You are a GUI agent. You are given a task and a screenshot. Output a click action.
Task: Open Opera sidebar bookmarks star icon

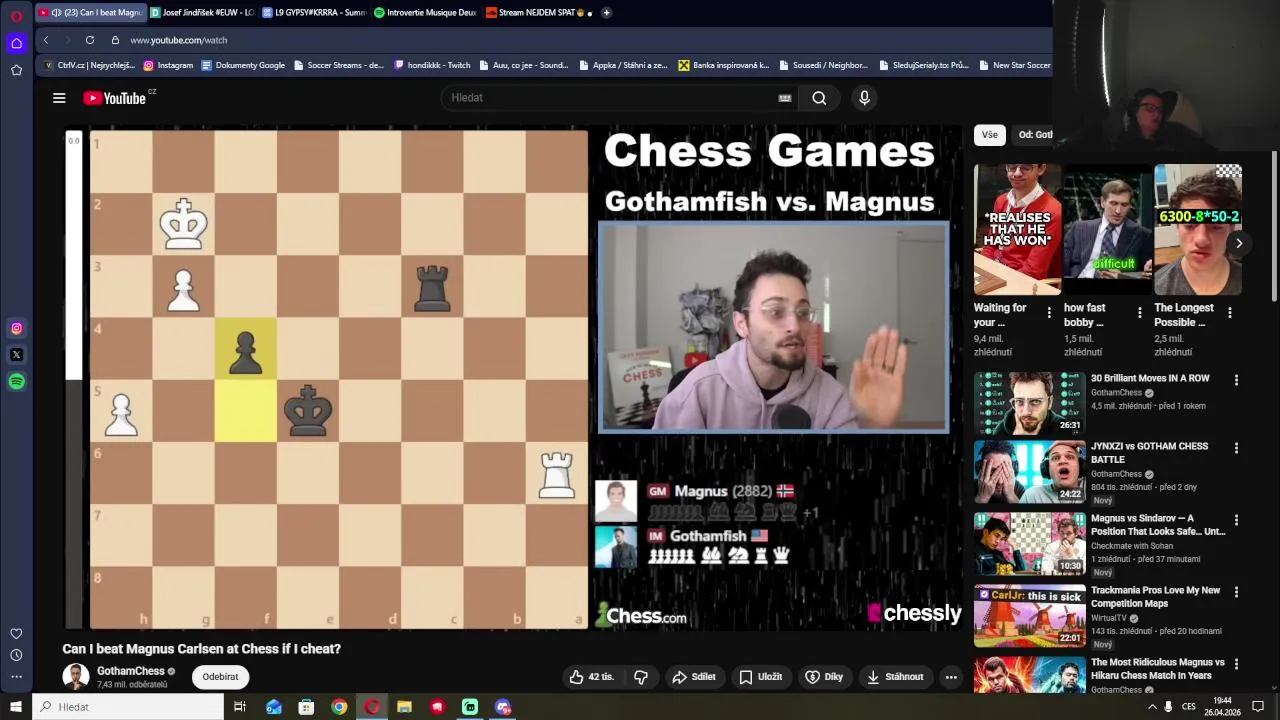tap(16, 70)
